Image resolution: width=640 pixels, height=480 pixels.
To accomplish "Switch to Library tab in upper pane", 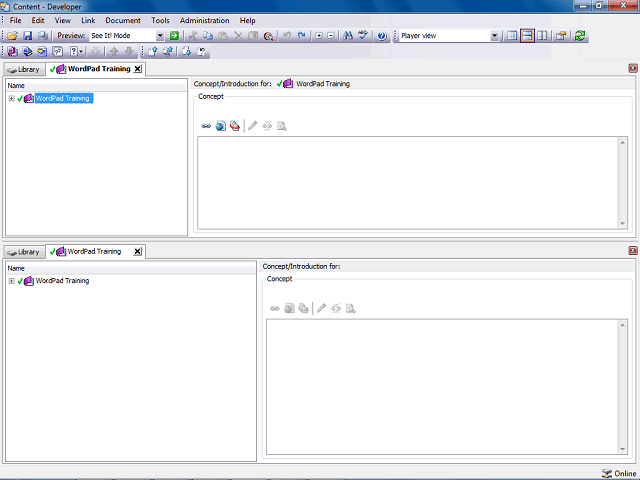I will 24,69.
